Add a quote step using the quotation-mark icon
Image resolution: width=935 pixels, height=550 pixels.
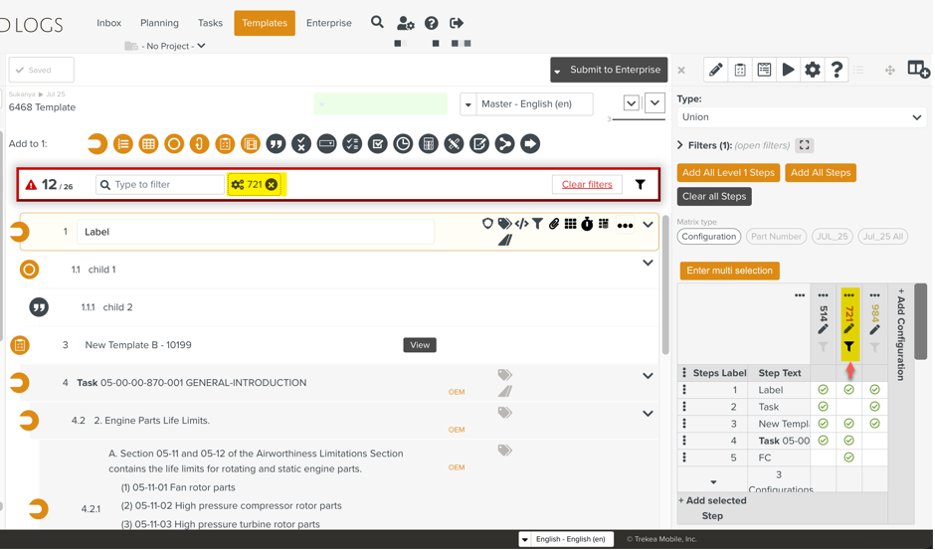pyautogui.click(x=275, y=144)
